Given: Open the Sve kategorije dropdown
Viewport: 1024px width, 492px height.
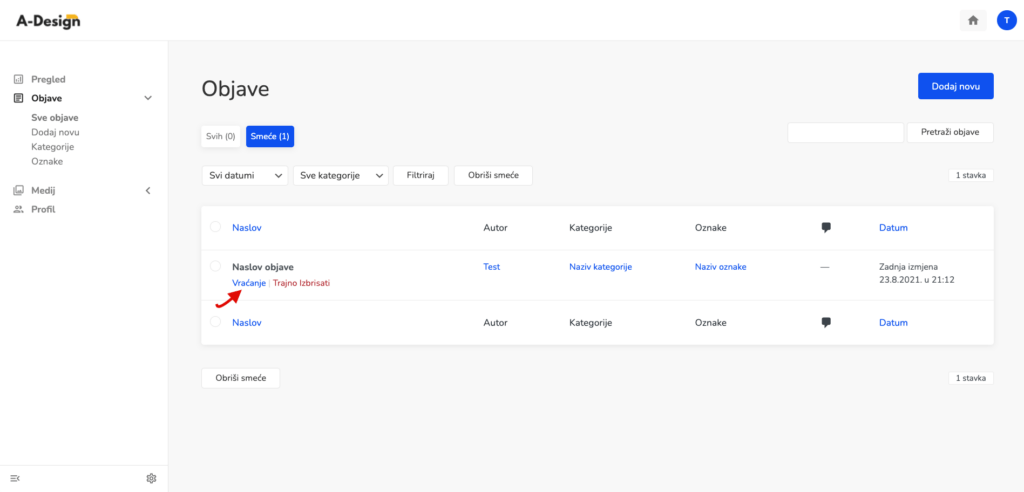Looking at the screenshot, I should click(x=341, y=176).
